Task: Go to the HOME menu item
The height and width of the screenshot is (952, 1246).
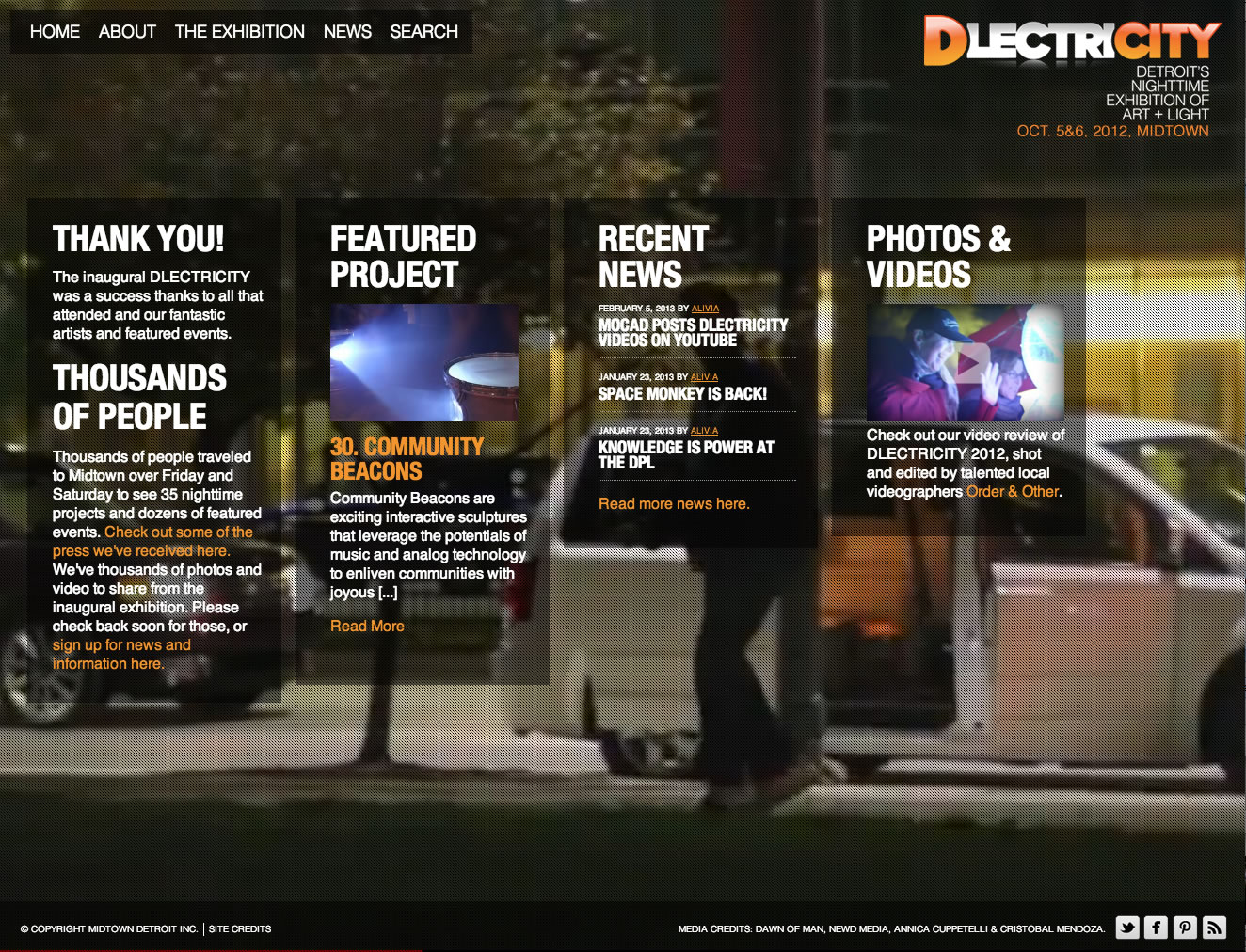Action: click(x=55, y=31)
